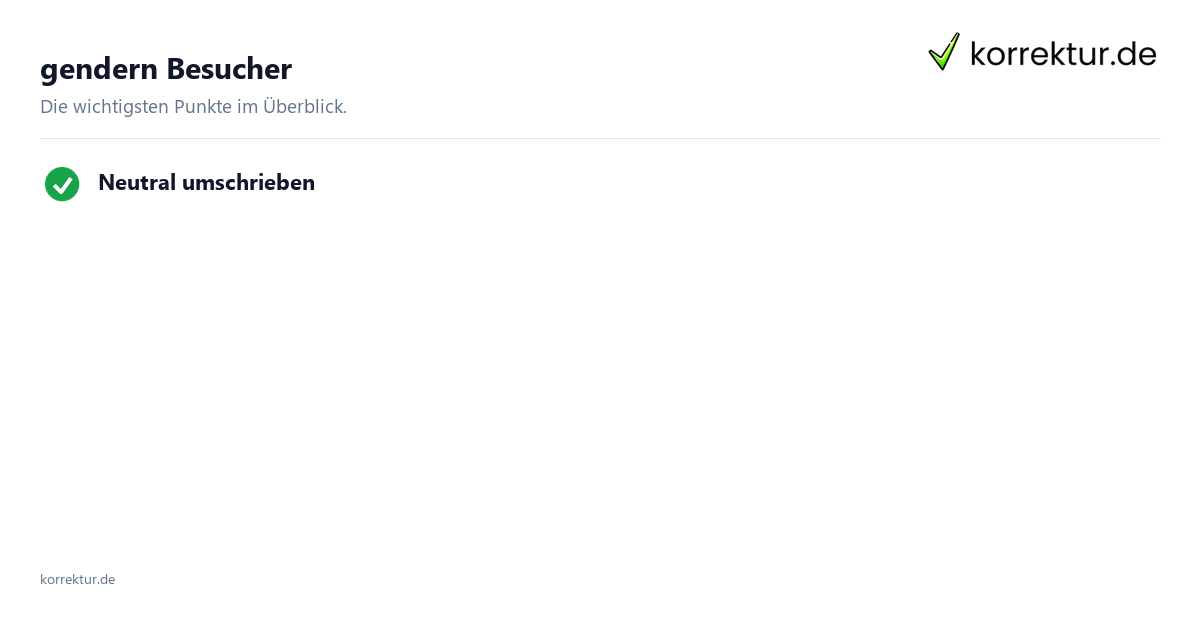Click the word "Punkte" in subtitle
1200x630 pixels.
(201, 106)
